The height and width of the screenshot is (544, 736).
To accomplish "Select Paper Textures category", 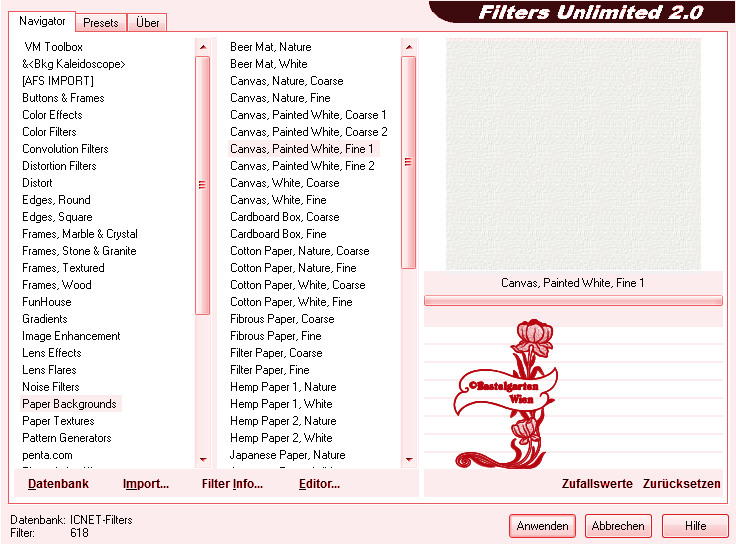I will click(x=58, y=421).
